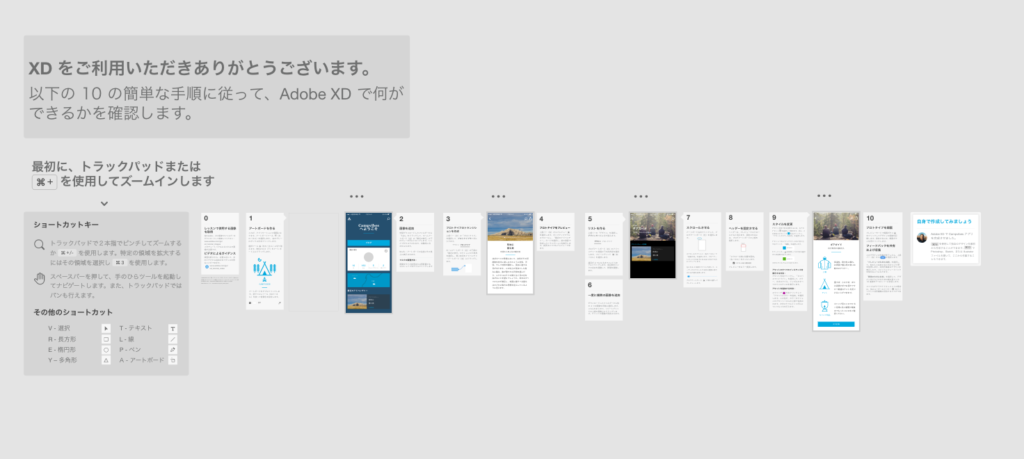The width and height of the screenshot is (1024, 459).
Task: Click the tent icon on the gear artboard
Action: coord(824,285)
